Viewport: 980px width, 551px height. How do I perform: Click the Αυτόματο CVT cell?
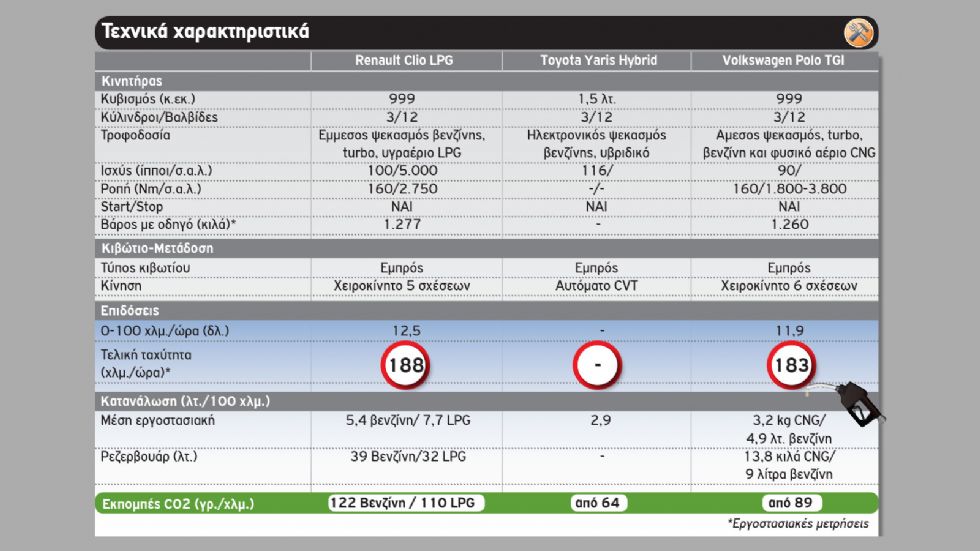click(x=596, y=285)
